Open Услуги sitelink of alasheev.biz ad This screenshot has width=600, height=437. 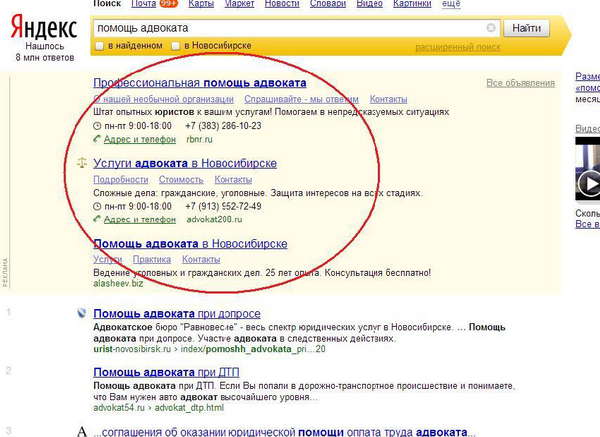[108, 259]
